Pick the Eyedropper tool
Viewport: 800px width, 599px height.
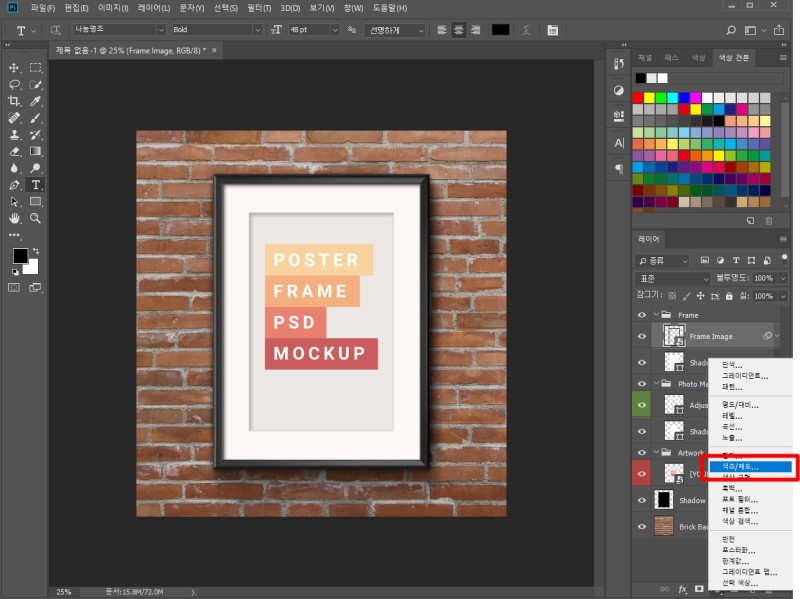pyautogui.click(x=36, y=101)
